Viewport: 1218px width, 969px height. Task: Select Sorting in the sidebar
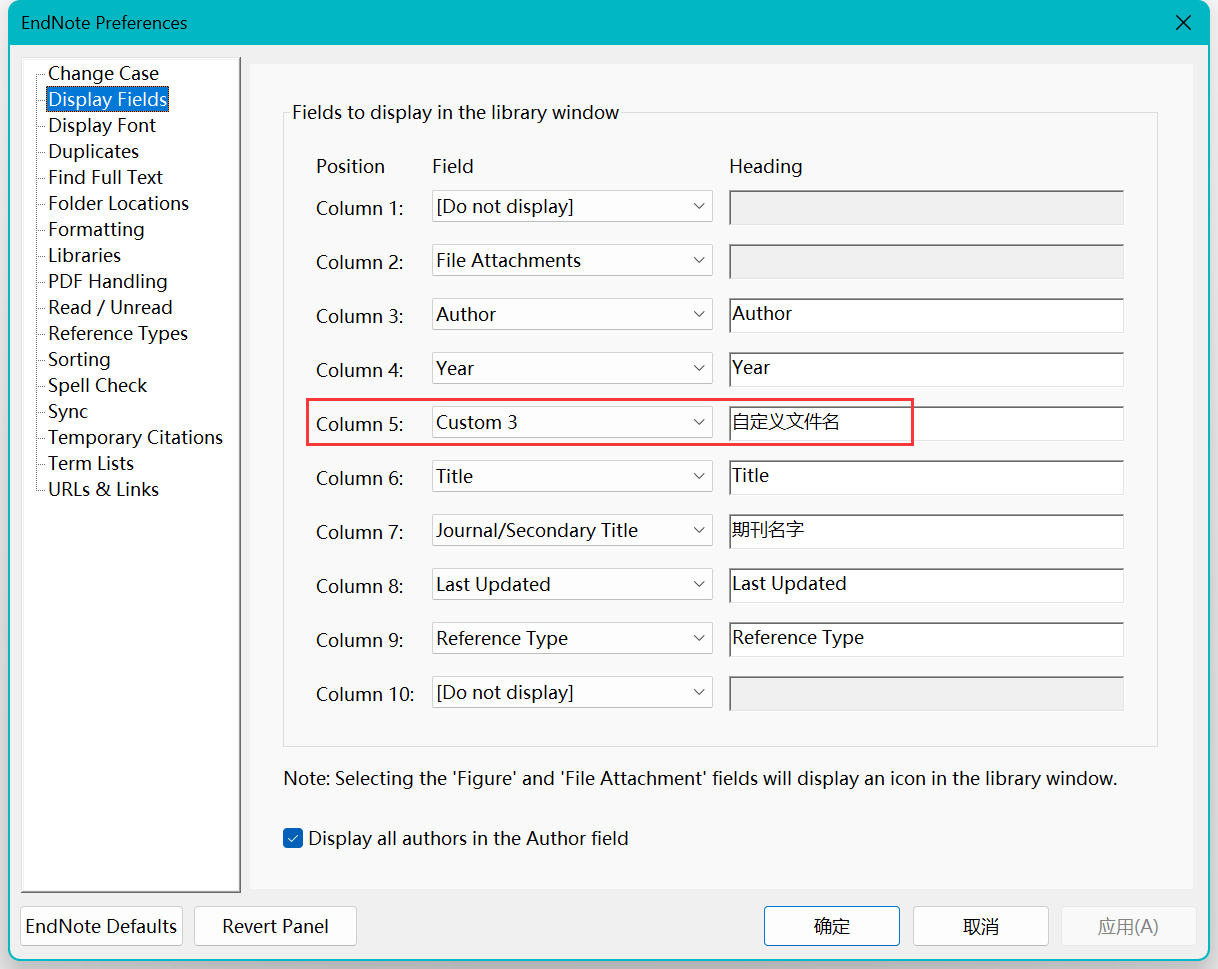pyautogui.click(x=79, y=359)
